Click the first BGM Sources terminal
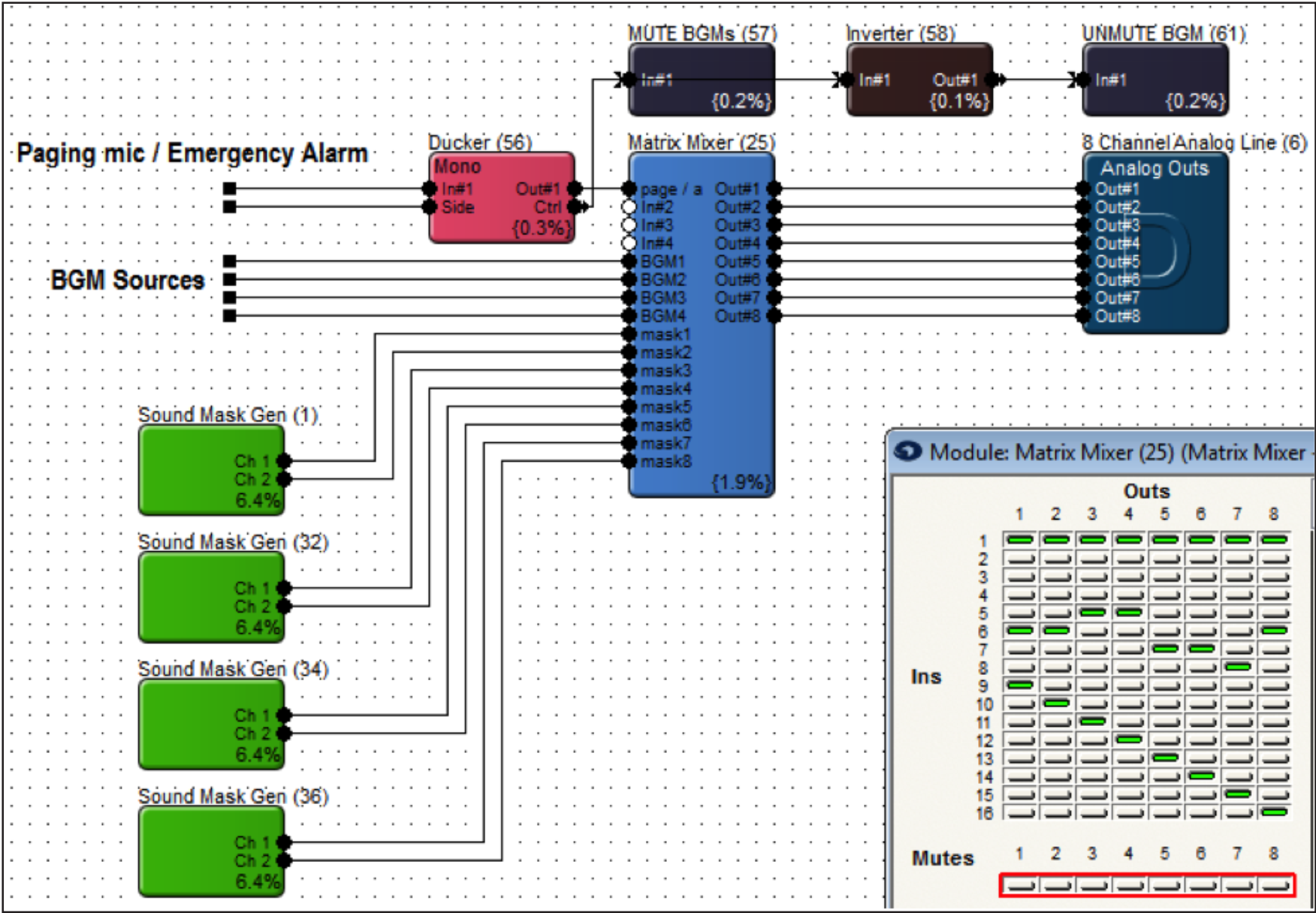 coord(230,261)
